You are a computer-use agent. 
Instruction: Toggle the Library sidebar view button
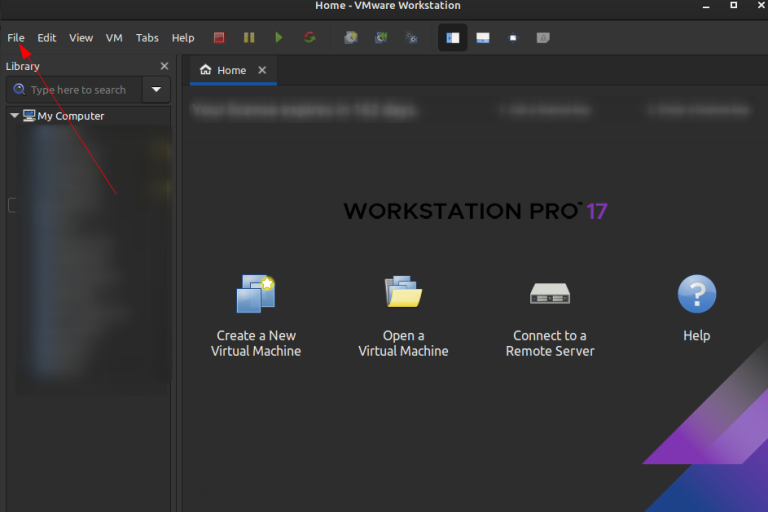coord(453,38)
